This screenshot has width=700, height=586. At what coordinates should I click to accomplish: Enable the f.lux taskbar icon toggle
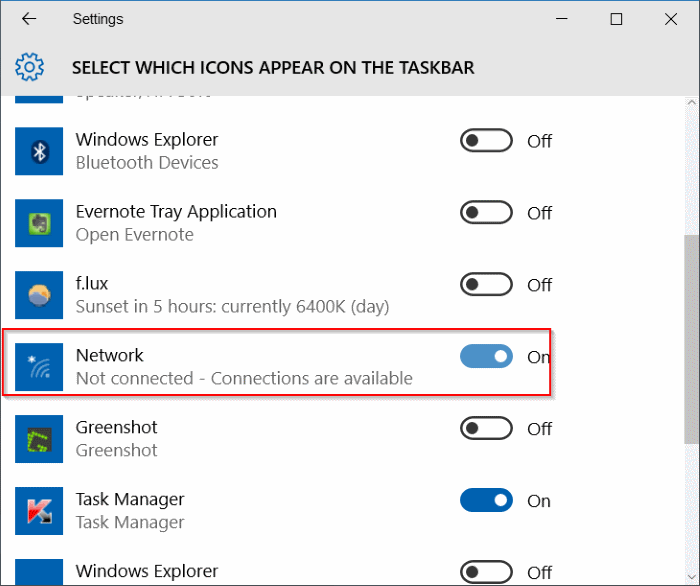(x=486, y=285)
